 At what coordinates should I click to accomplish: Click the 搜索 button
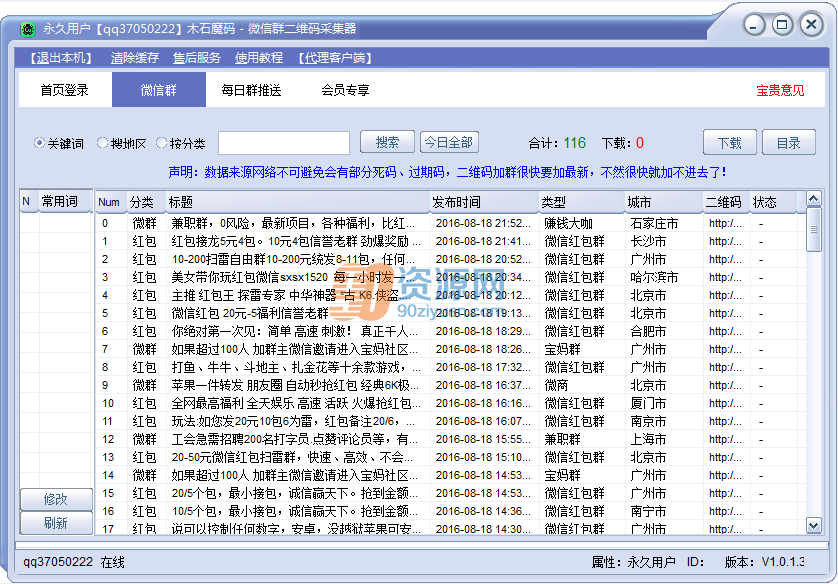click(387, 142)
